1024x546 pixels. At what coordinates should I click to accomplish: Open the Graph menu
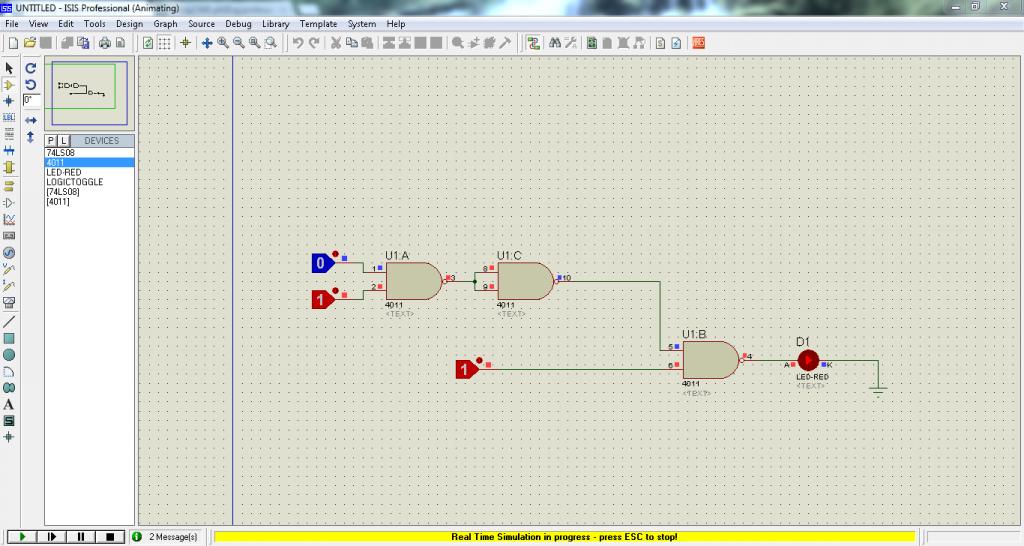(165, 24)
